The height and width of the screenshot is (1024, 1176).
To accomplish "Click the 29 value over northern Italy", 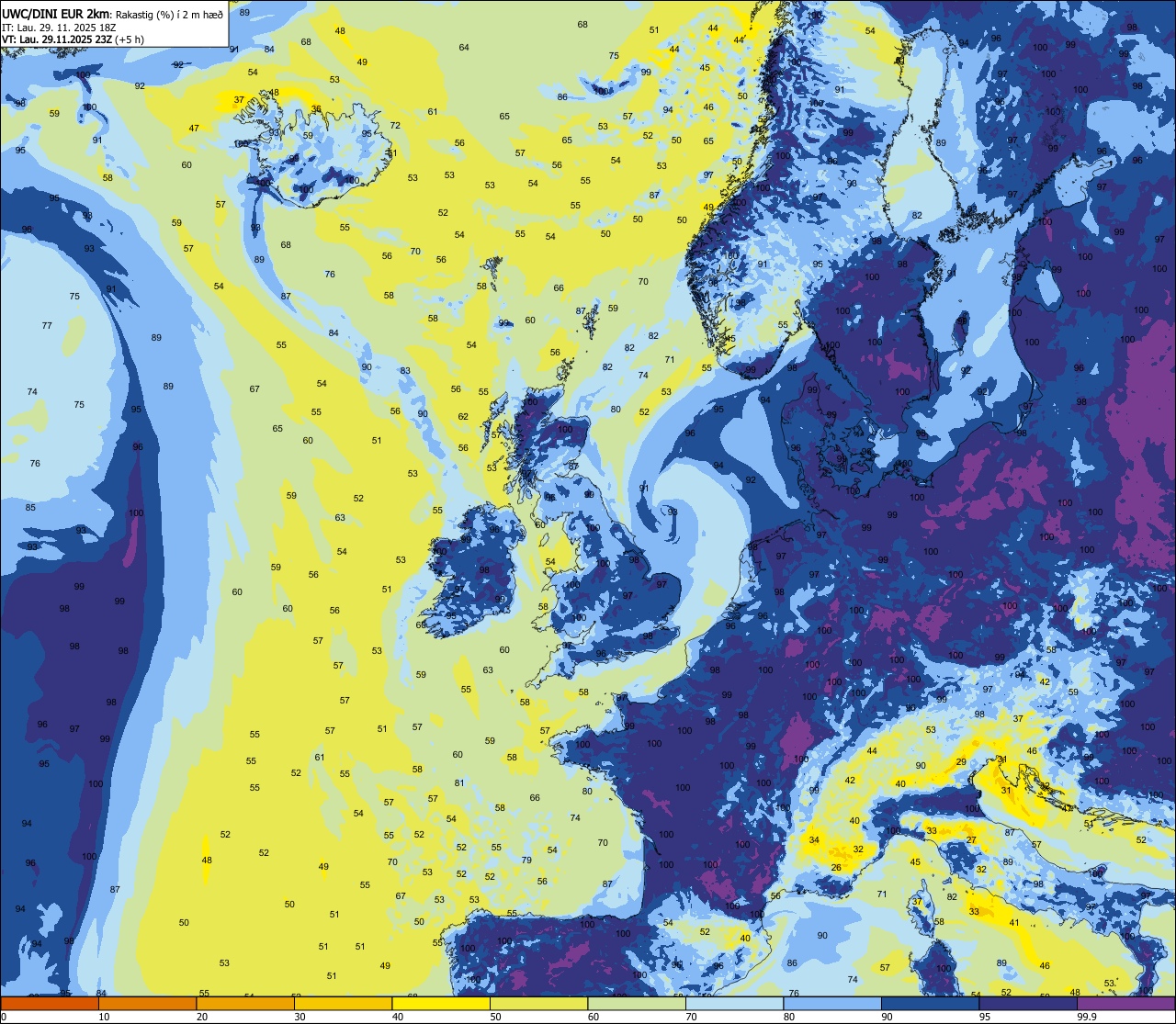I will [x=961, y=762].
